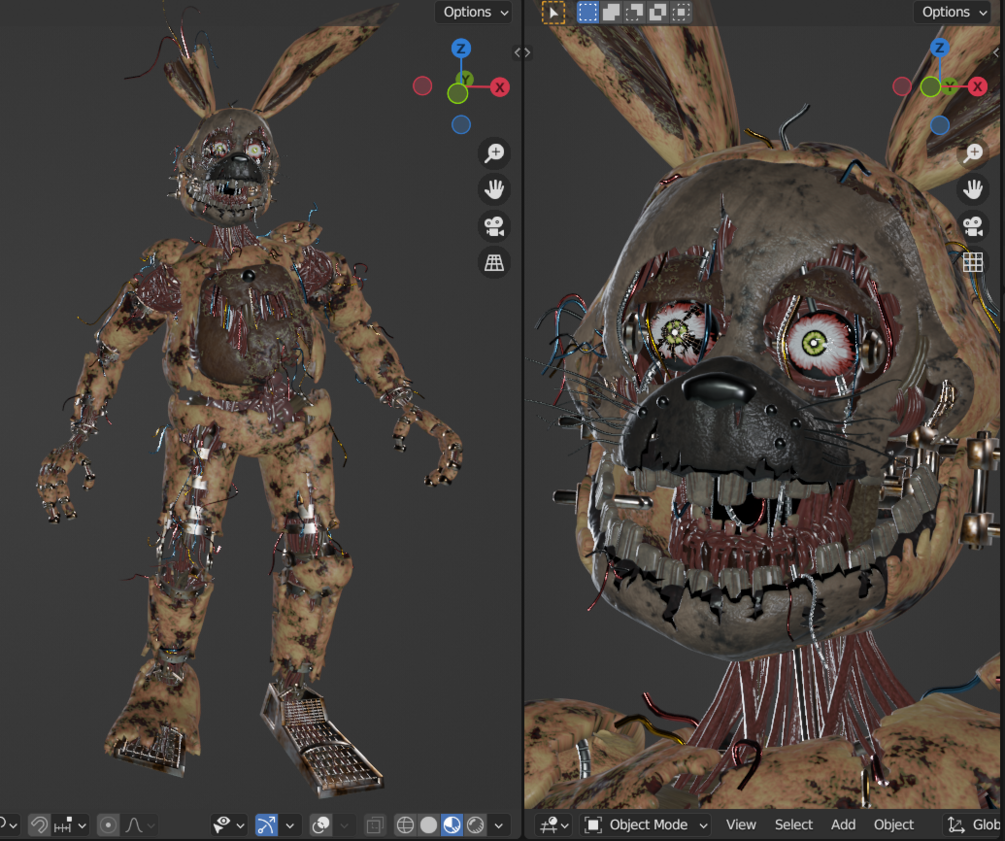Open the selectability and visibility dropdown
The width and height of the screenshot is (1005, 841).
[x=229, y=825]
